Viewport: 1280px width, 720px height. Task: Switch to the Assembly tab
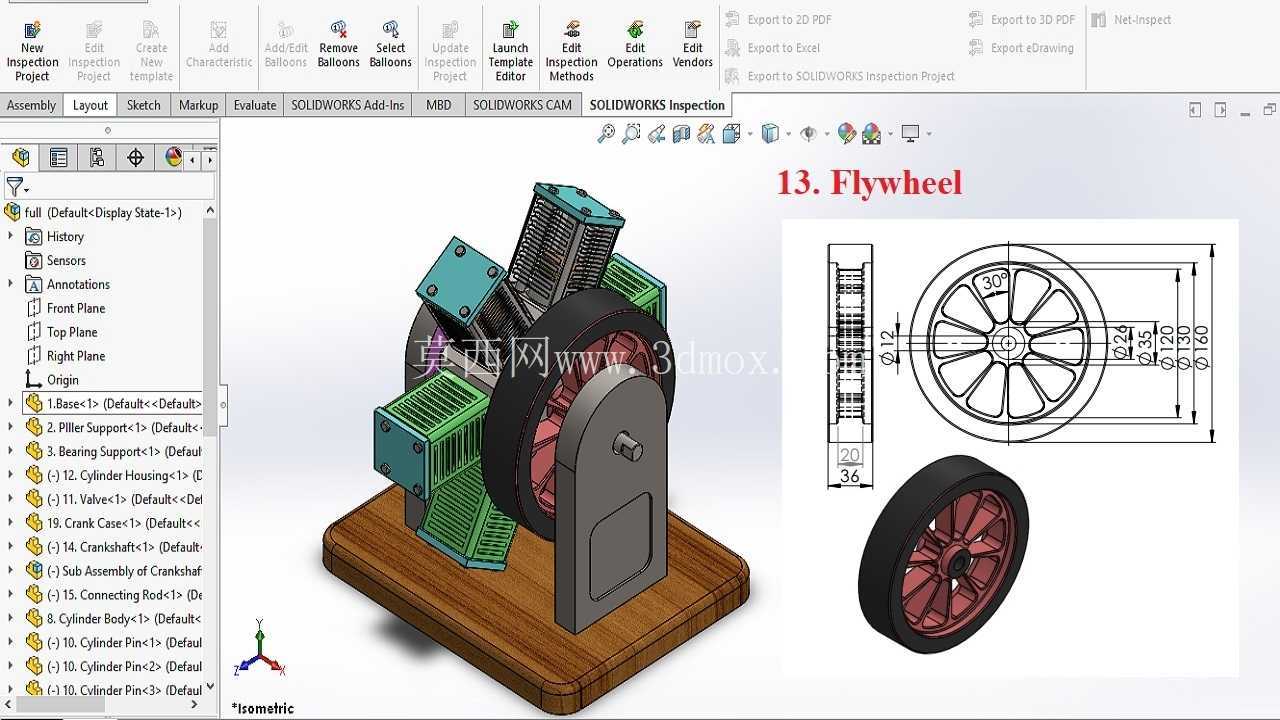(x=31, y=105)
